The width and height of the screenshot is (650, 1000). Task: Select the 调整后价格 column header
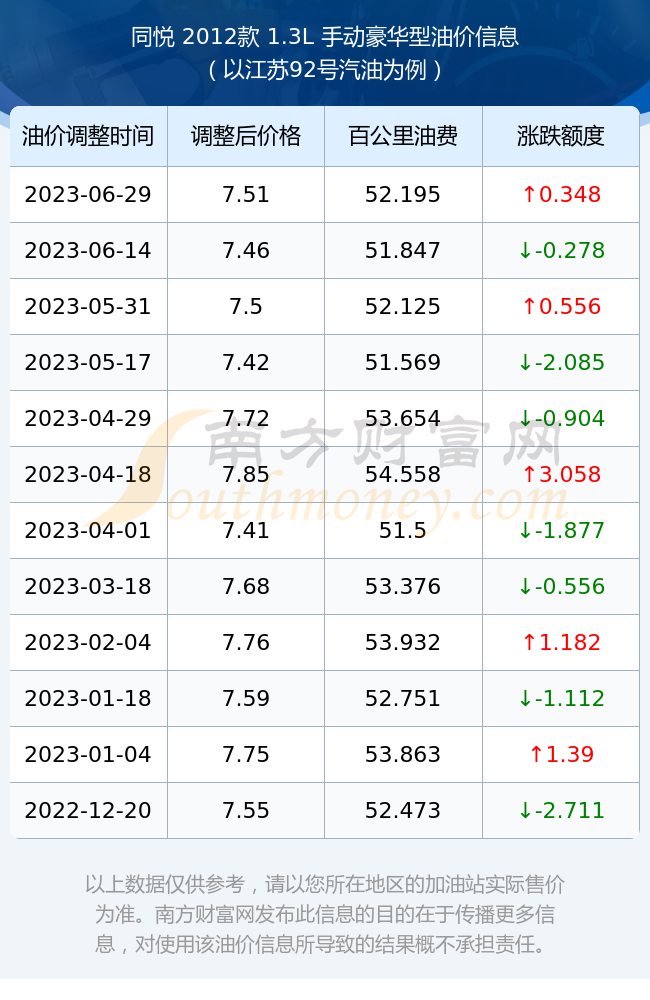(x=246, y=136)
